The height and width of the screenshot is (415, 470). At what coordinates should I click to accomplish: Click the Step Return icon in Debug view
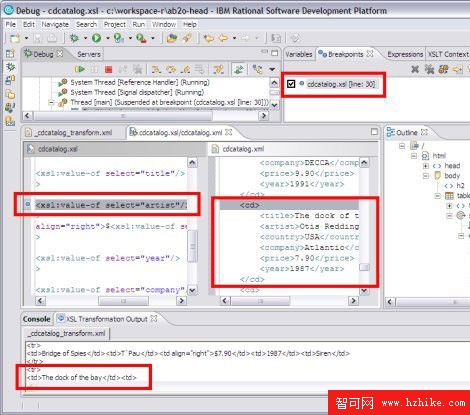[x=185, y=69]
